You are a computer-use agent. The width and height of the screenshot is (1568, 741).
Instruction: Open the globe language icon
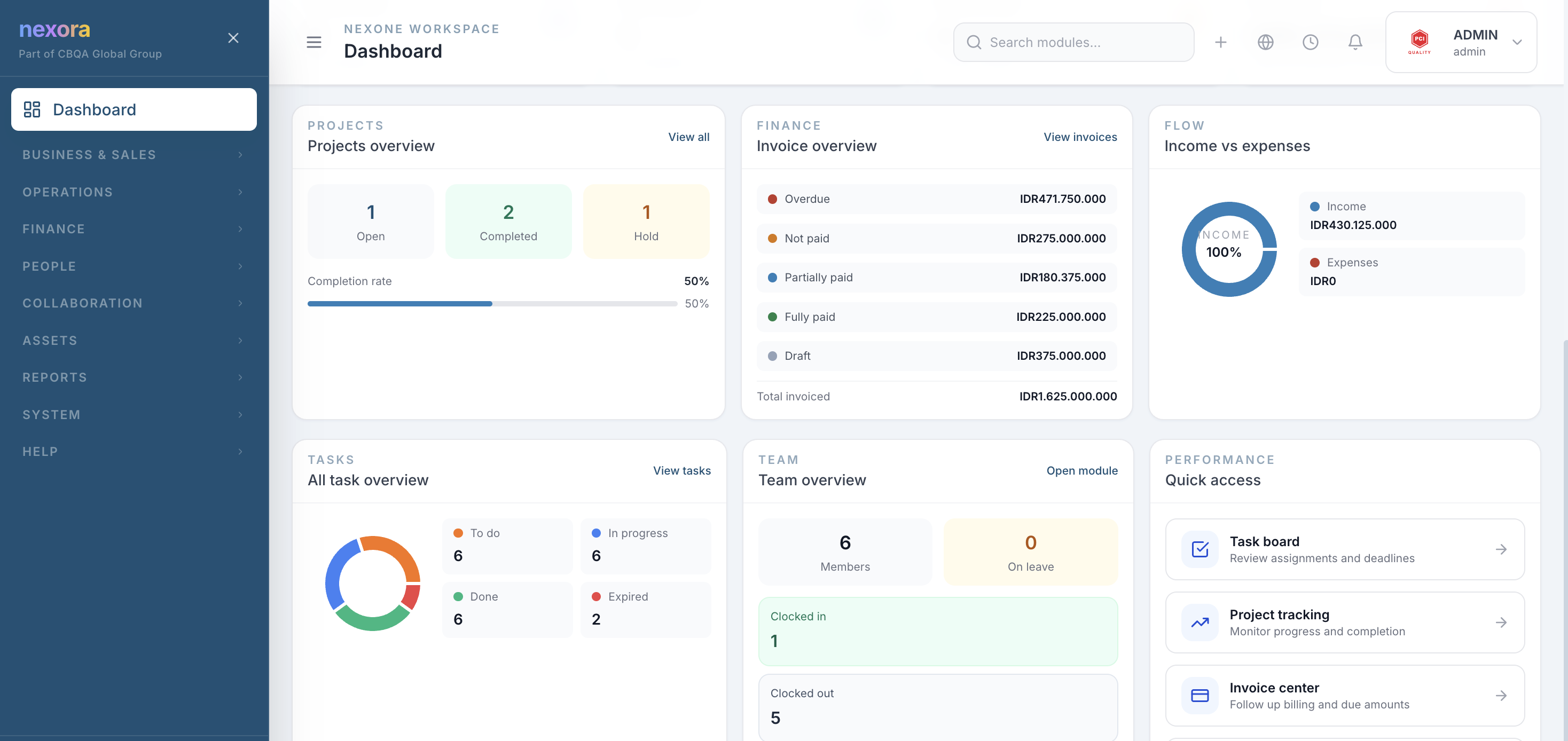(1266, 42)
